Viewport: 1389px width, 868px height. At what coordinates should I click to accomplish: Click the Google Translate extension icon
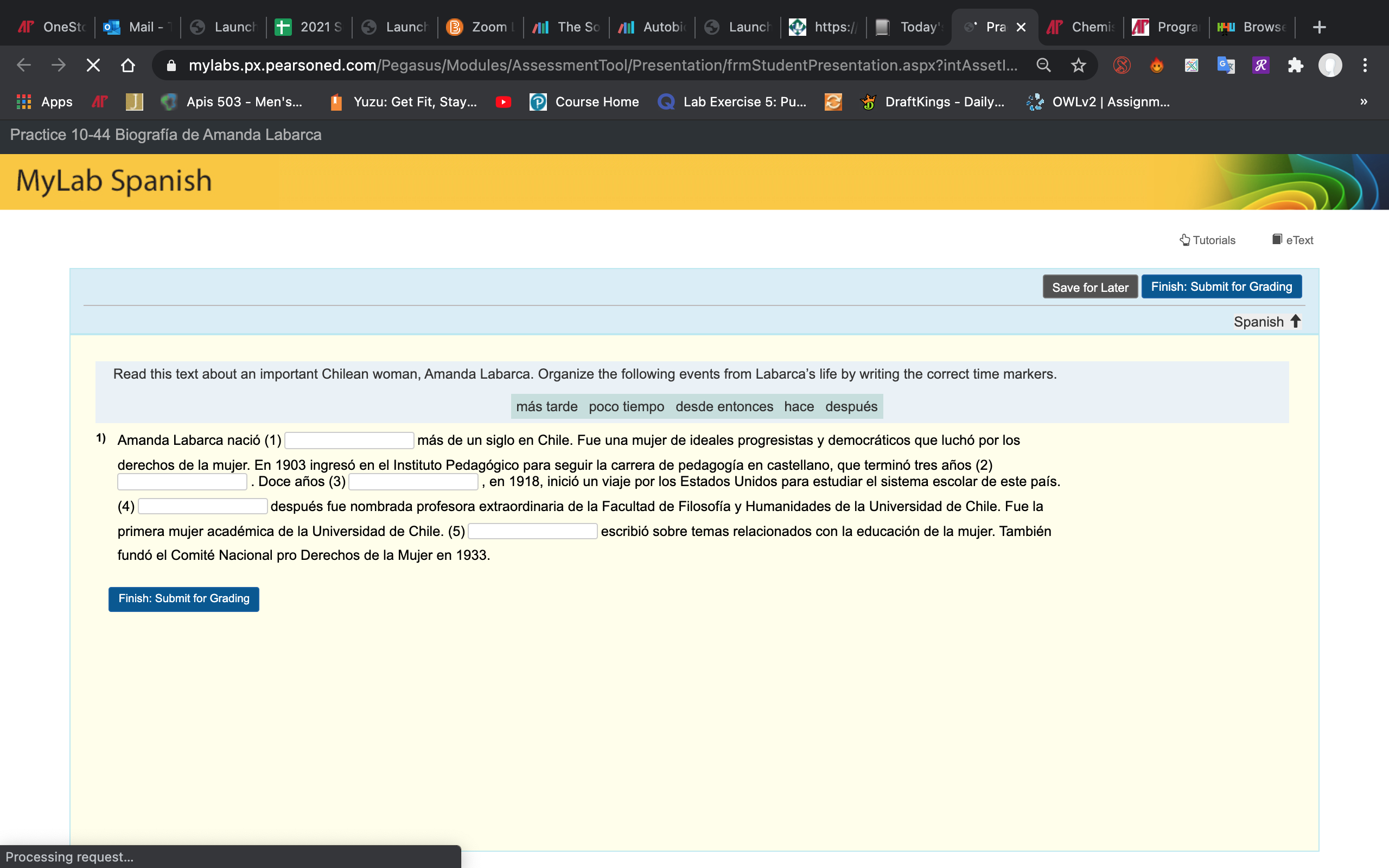1226,66
